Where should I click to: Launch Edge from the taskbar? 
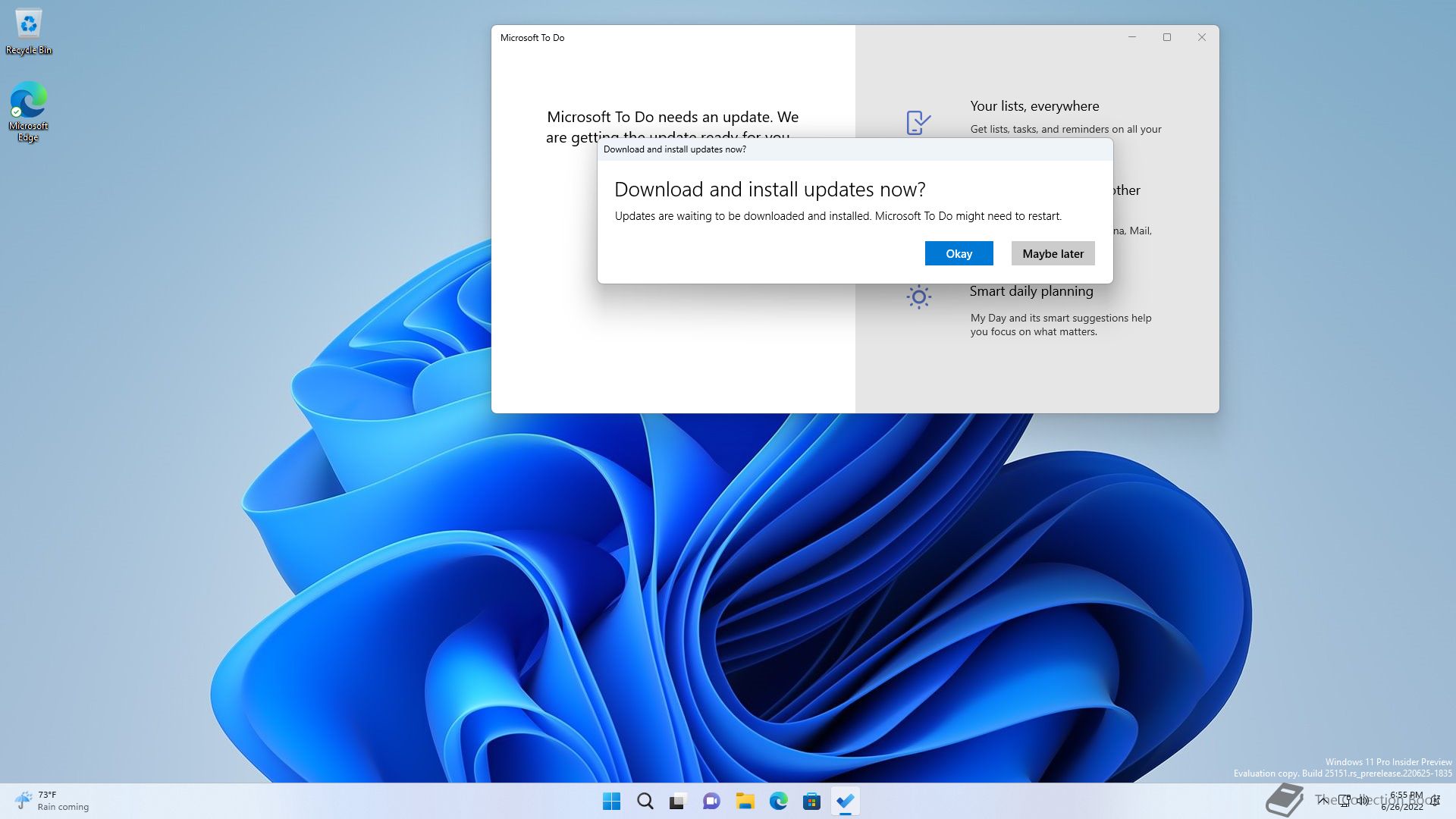tap(778, 801)
